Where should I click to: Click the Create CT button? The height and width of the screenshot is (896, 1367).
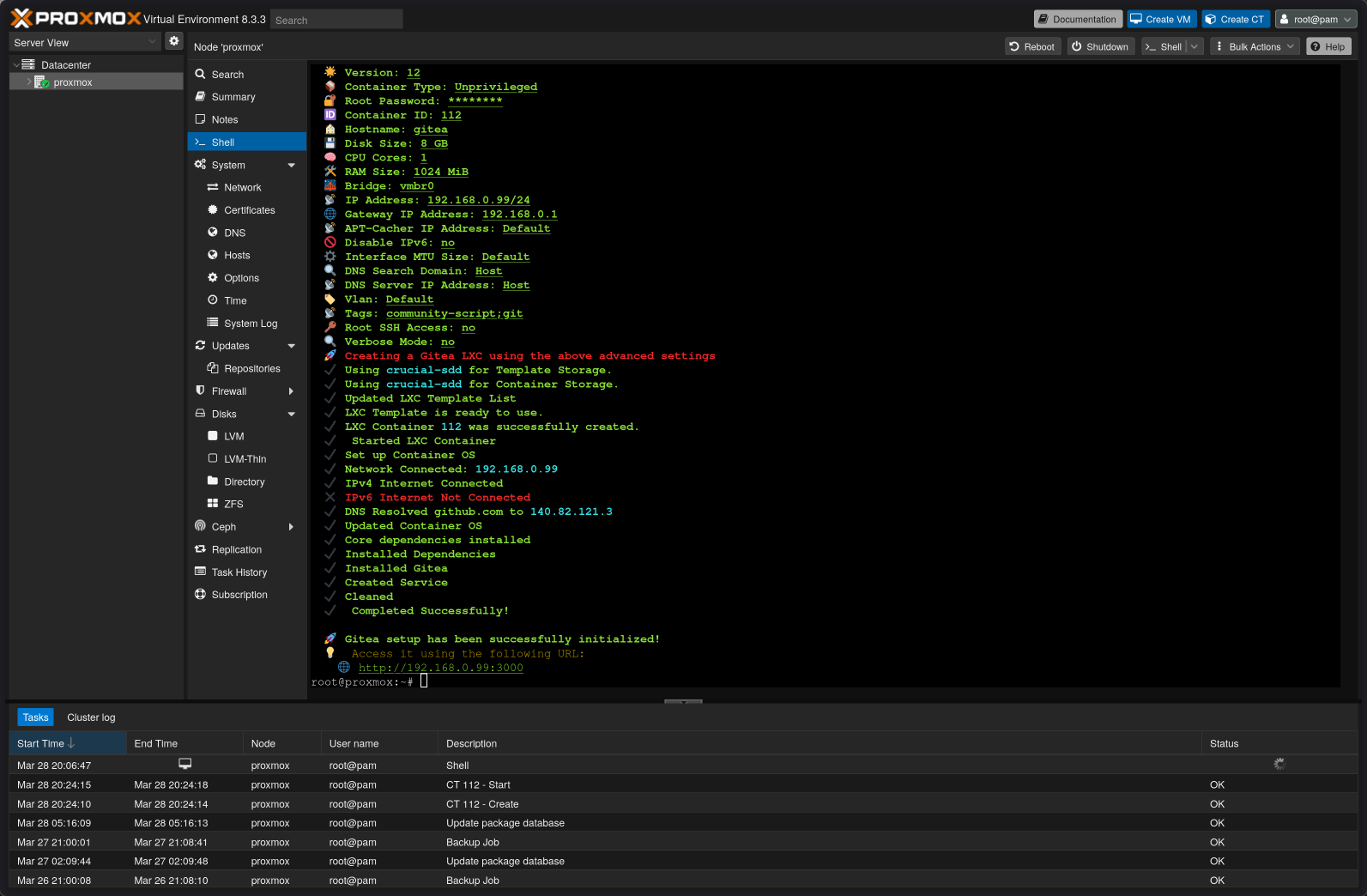(1236, 19)
